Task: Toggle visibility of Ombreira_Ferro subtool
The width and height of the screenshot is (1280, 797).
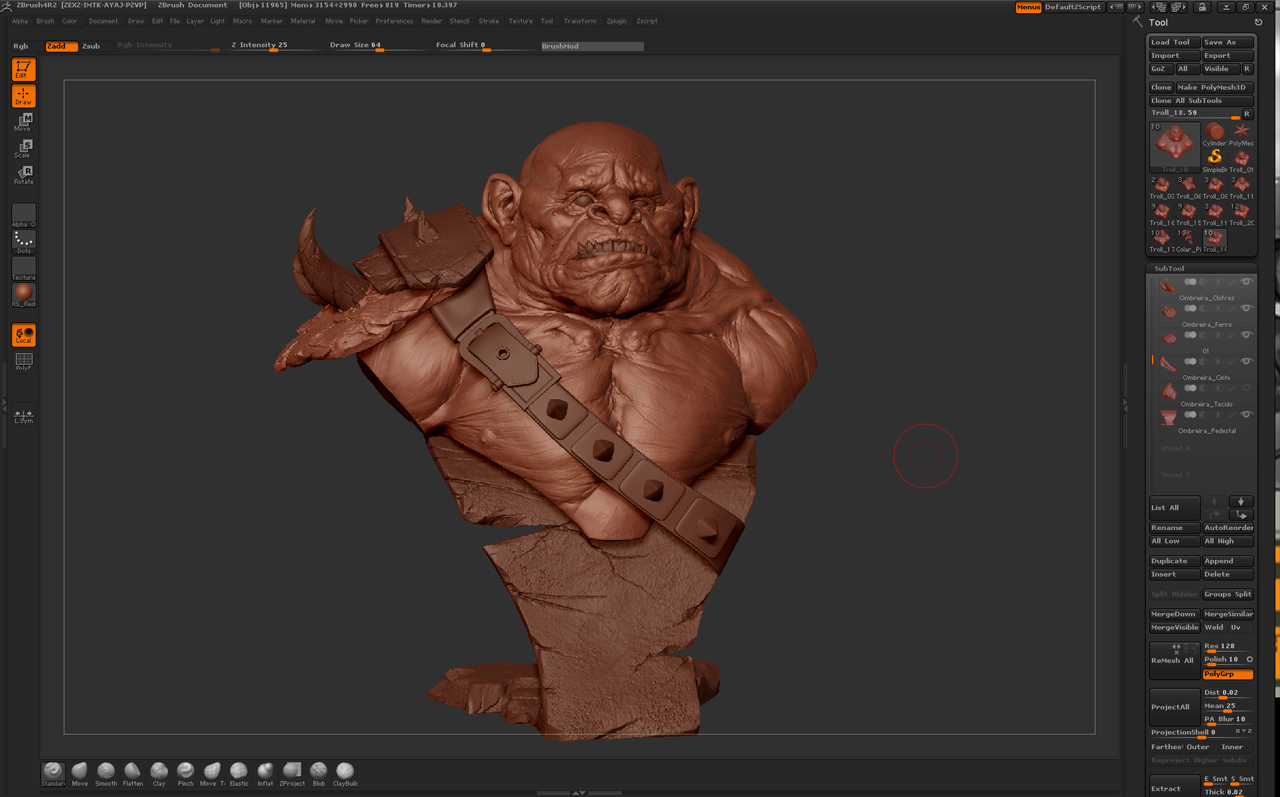Action: 1246,308
